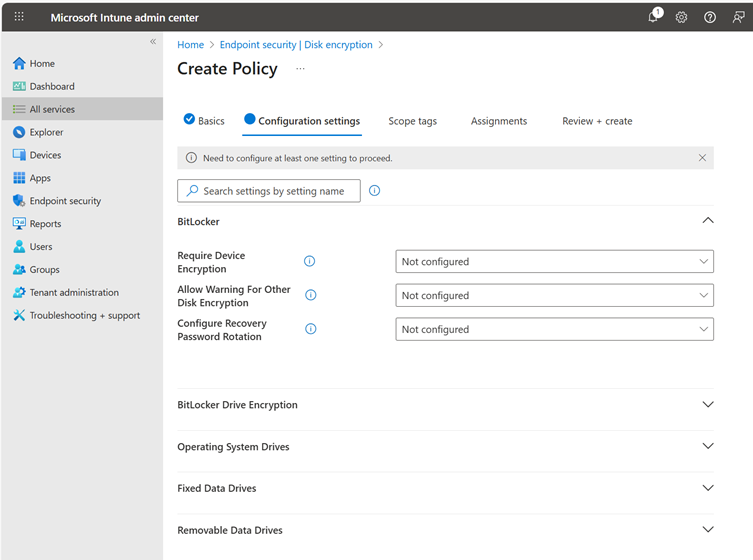The width and height of the screenshot is (753, 560).
Task: Expand the Operating System Drives section
Action: (708, 447)
